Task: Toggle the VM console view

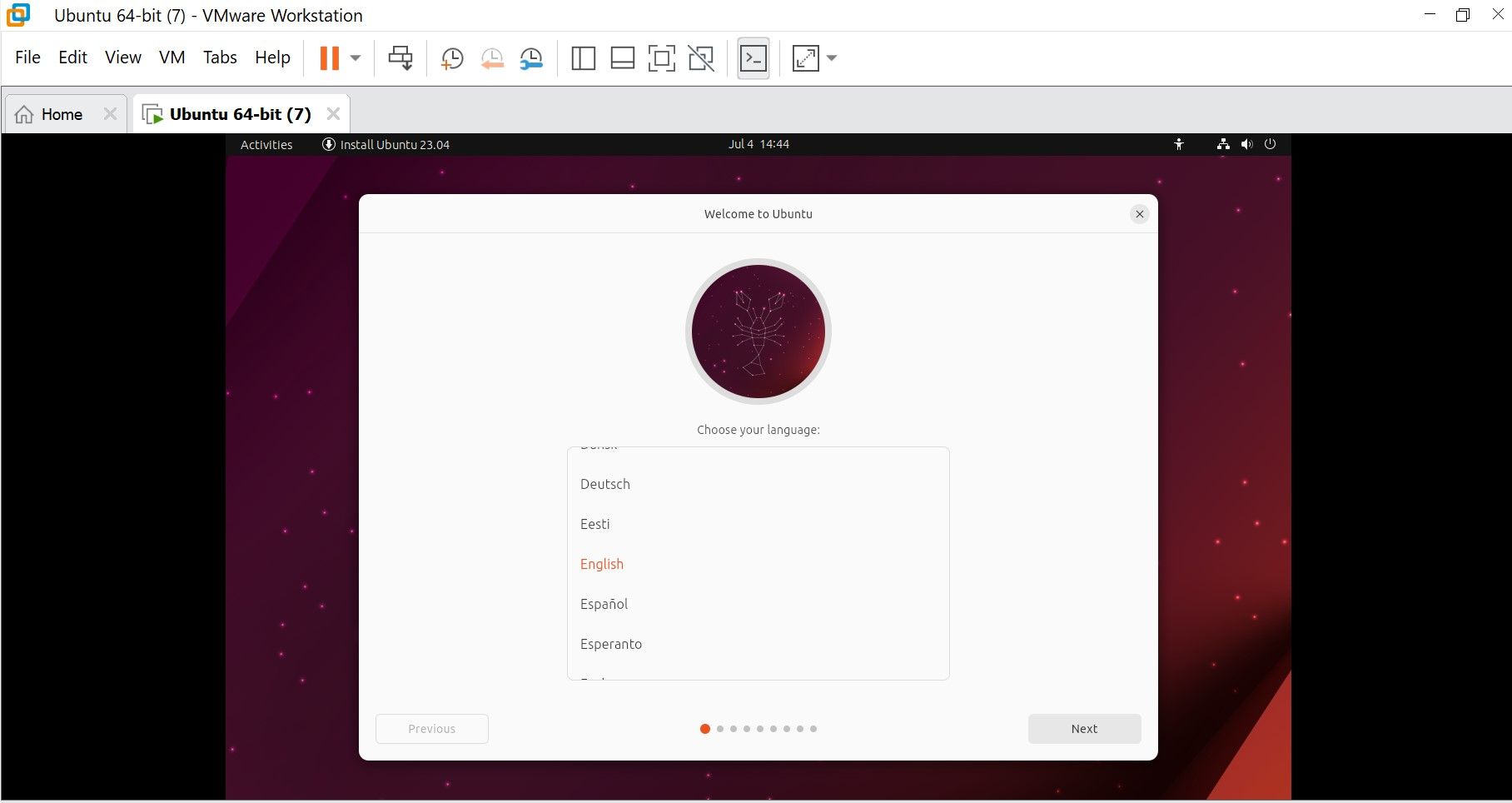Action: point(753,57)
